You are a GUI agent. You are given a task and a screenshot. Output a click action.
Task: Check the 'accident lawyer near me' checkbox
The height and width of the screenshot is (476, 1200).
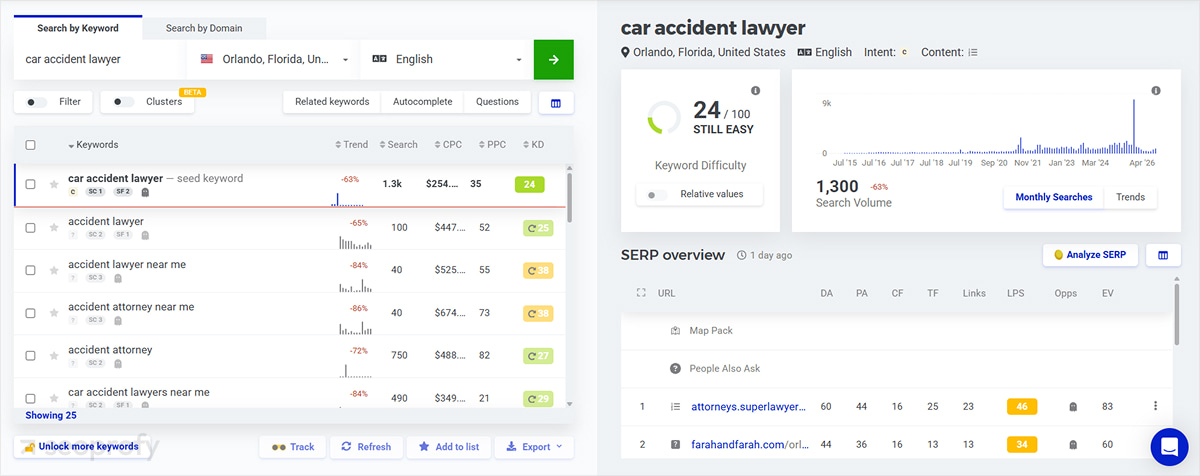tap(30, 271)
